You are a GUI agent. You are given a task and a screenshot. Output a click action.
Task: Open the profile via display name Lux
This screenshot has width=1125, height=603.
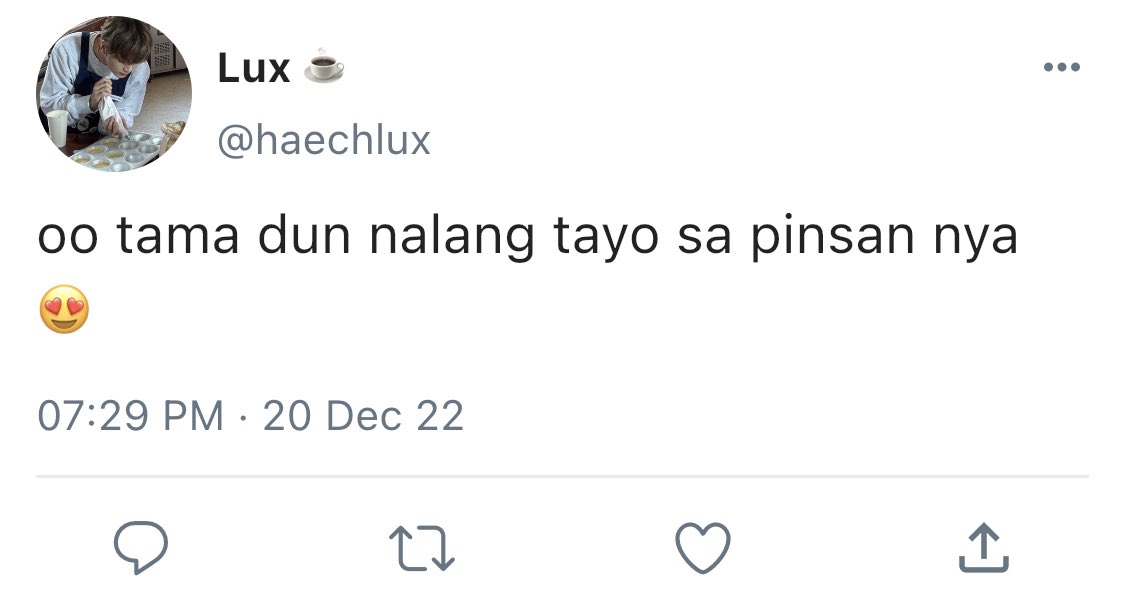tap(253, 68)
